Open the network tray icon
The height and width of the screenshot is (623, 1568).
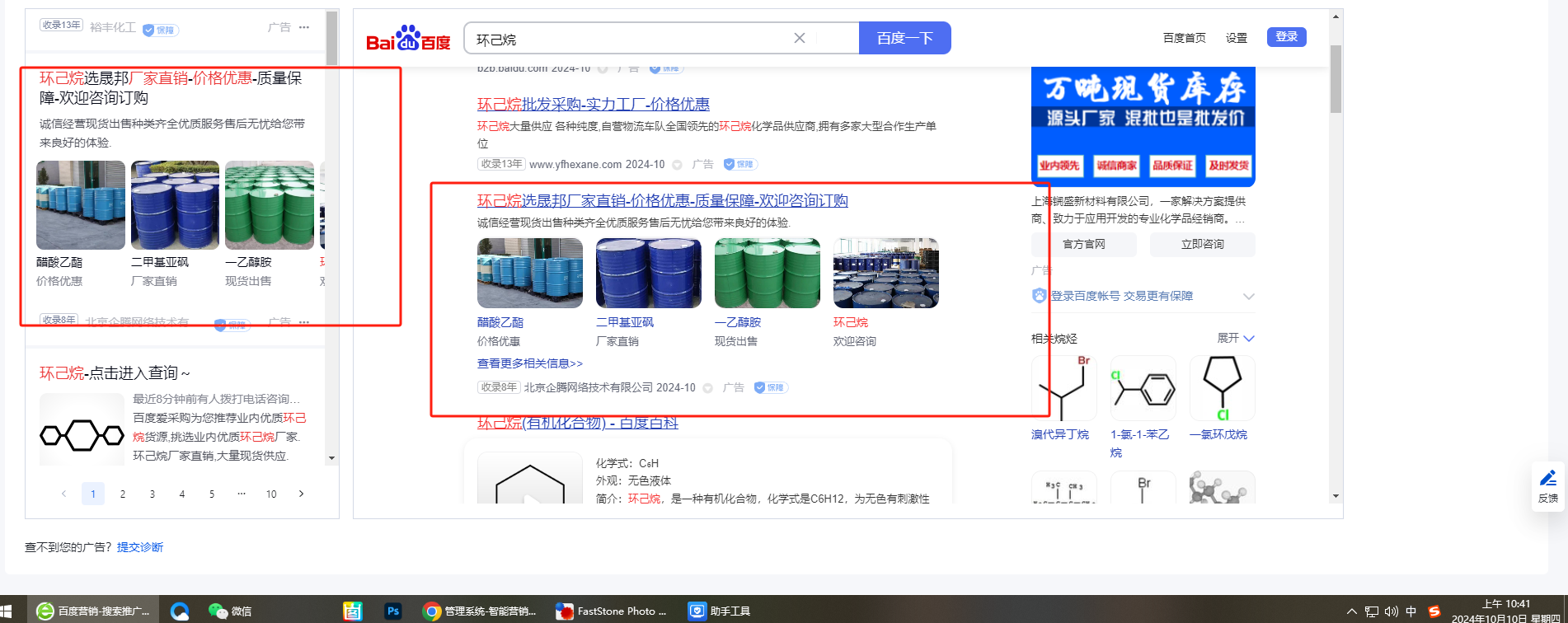[x=1372, y=611]
